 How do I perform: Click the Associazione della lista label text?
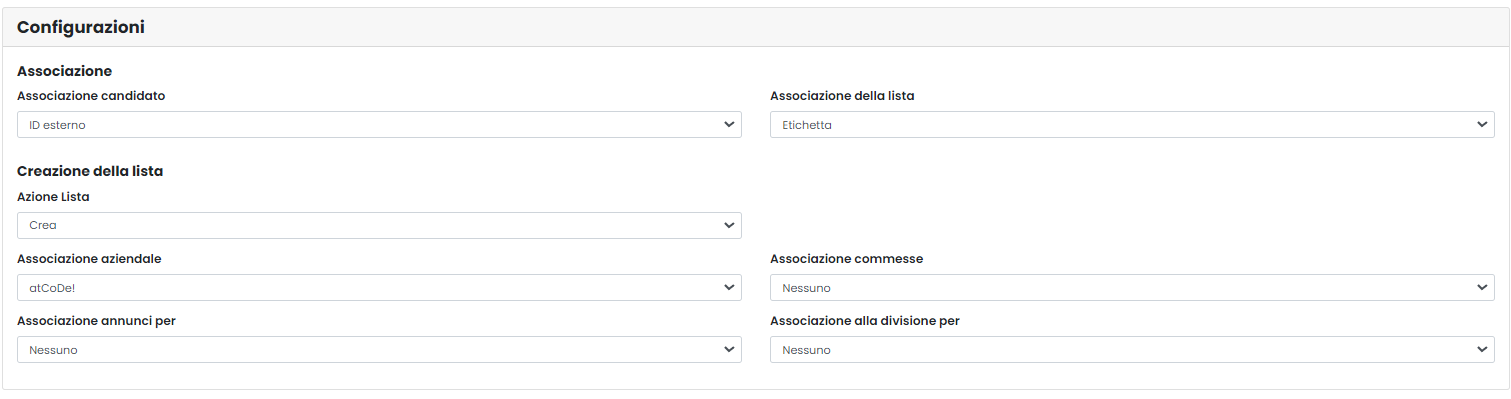point(842,96)
